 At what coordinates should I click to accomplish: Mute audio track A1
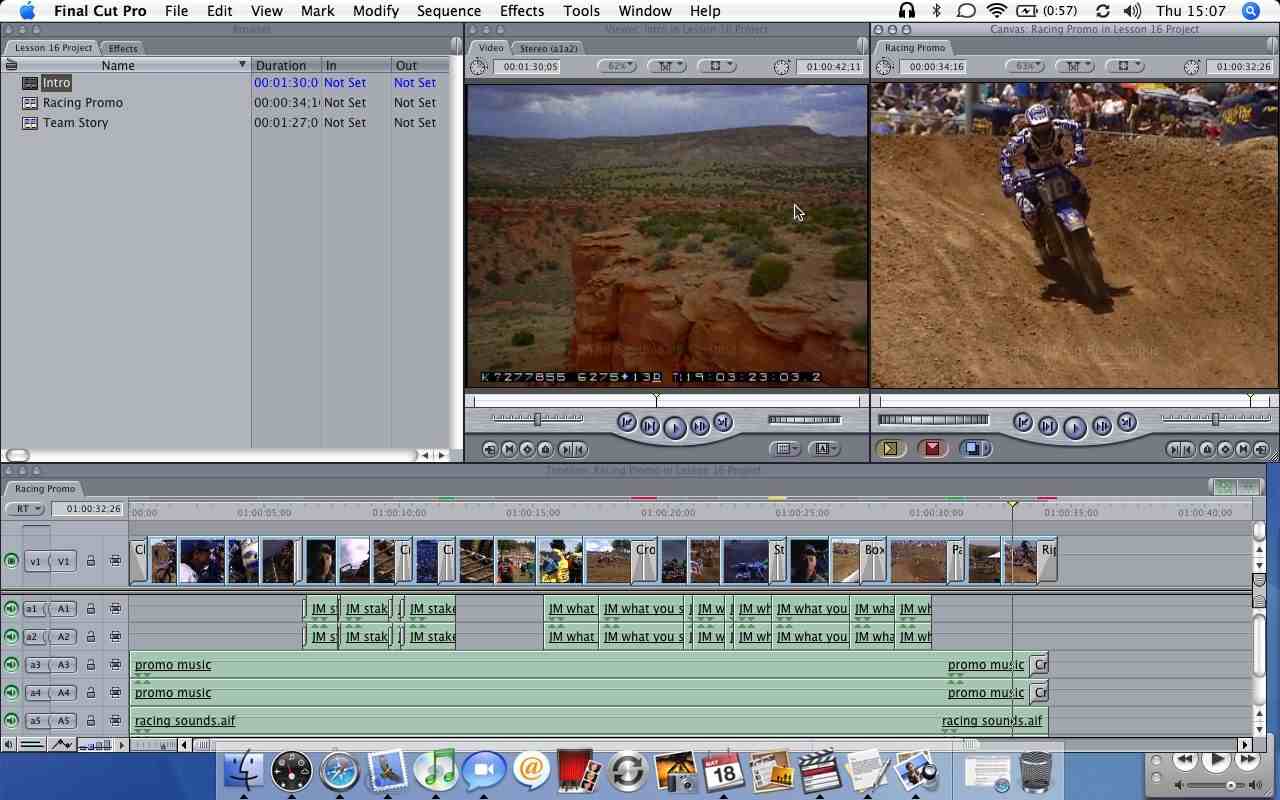pyautogui.click(x=11, y=608)
